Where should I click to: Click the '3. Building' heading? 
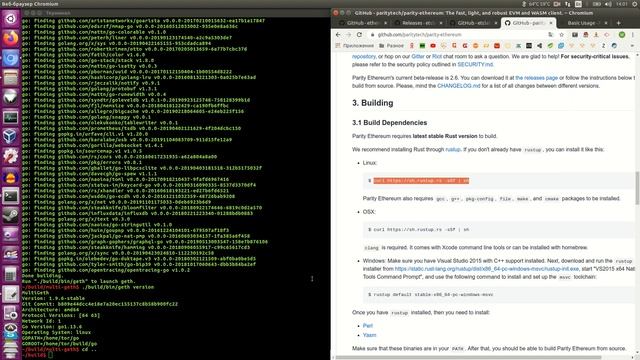point(373,103)
